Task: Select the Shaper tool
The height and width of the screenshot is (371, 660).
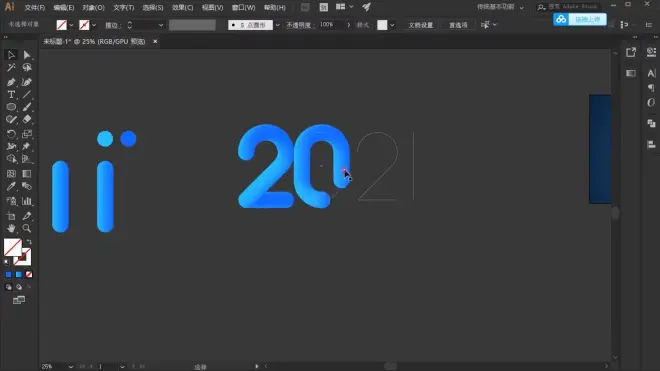Action: tap(11, 120)
